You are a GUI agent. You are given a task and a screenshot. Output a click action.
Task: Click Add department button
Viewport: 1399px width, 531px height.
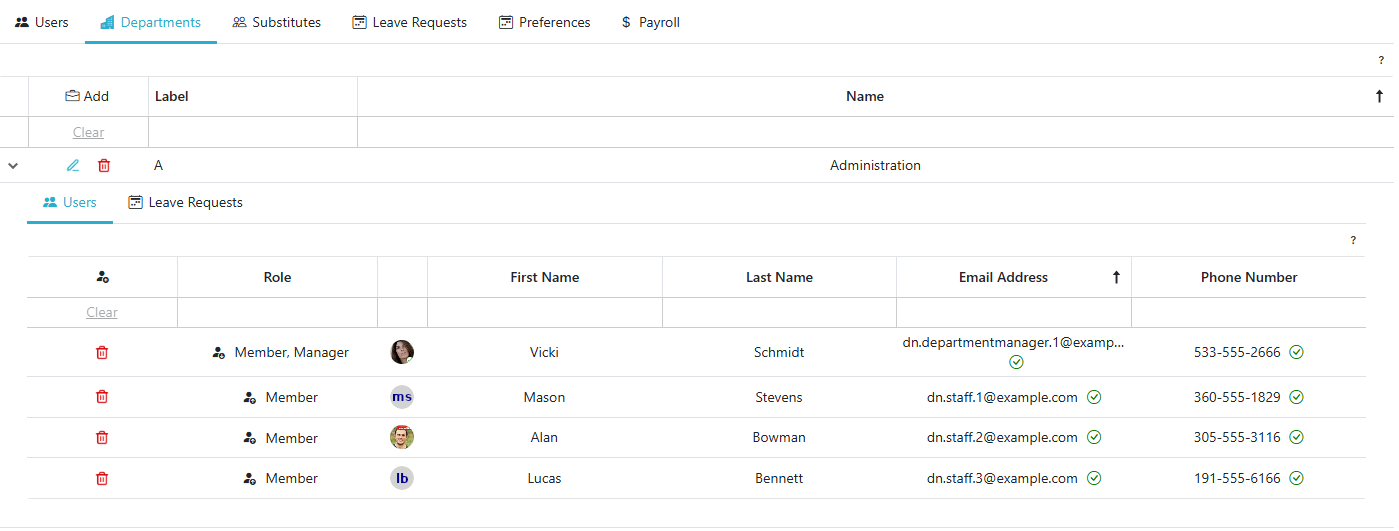(88, 97)
